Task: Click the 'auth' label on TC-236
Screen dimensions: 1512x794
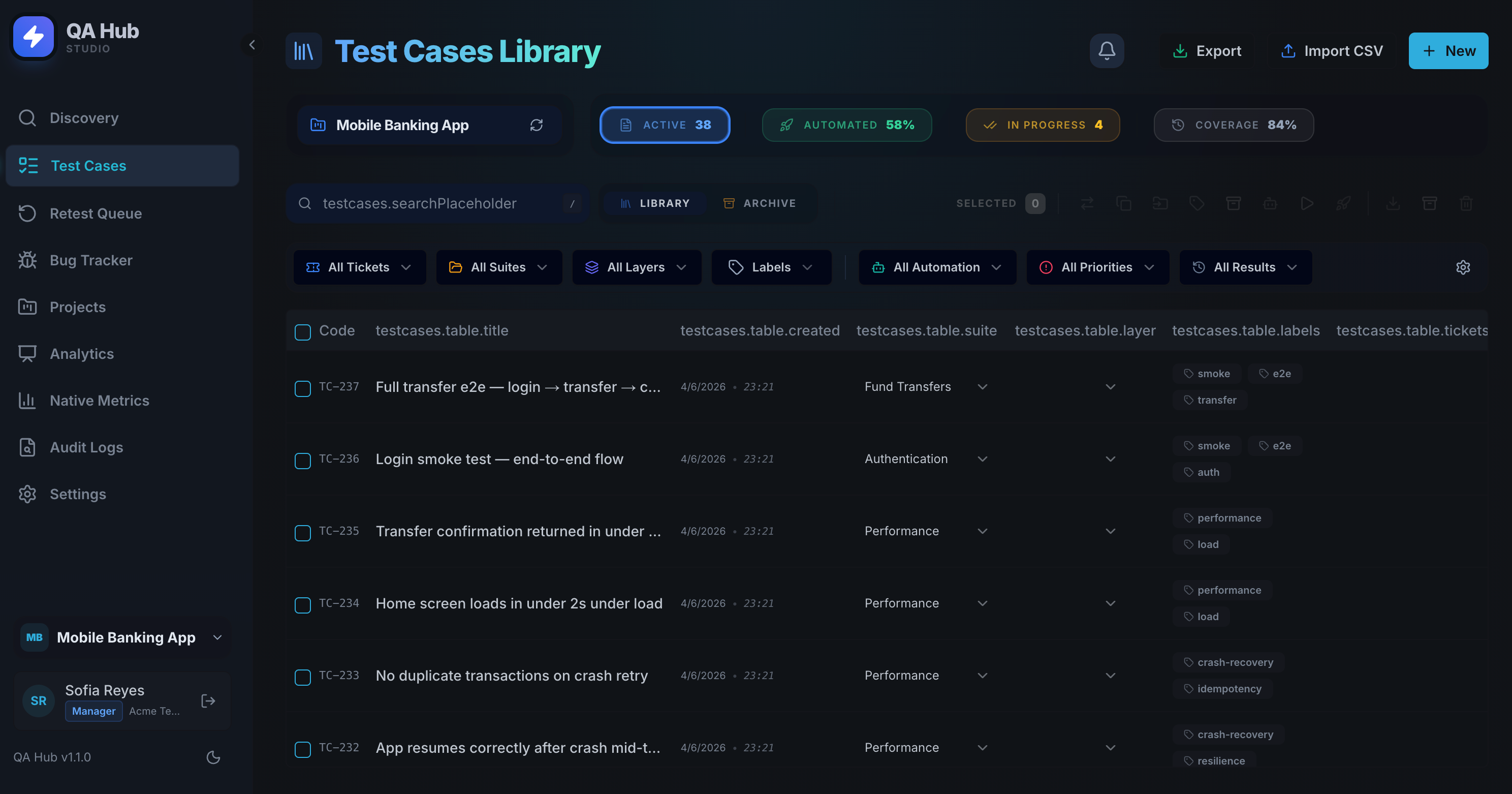Action: (x=1202, y=472)
